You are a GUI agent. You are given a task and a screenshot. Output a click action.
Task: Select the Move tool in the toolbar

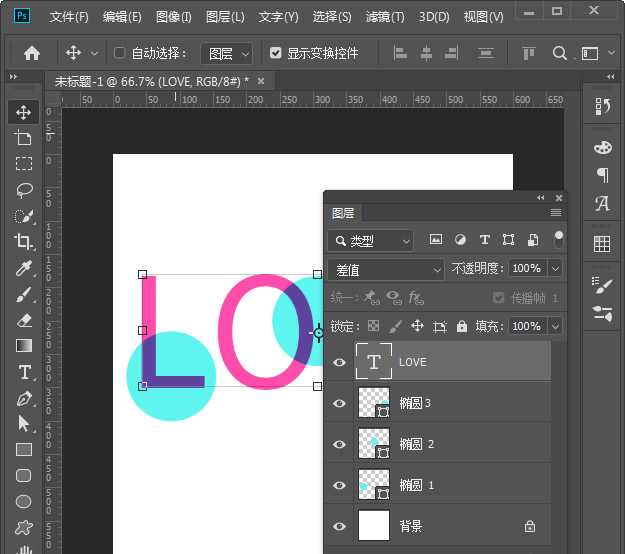pos(24,112)
